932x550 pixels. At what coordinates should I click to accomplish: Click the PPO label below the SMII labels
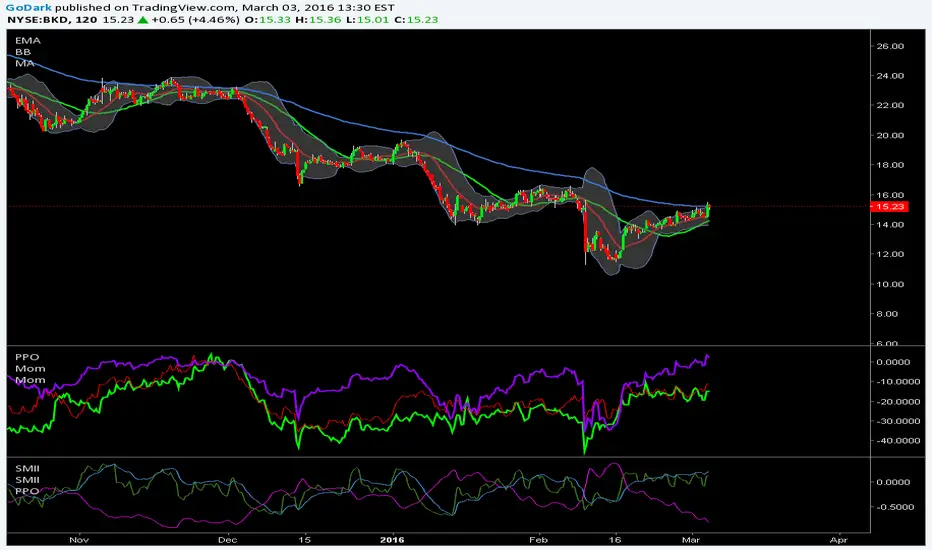click(x=27, y=491)
